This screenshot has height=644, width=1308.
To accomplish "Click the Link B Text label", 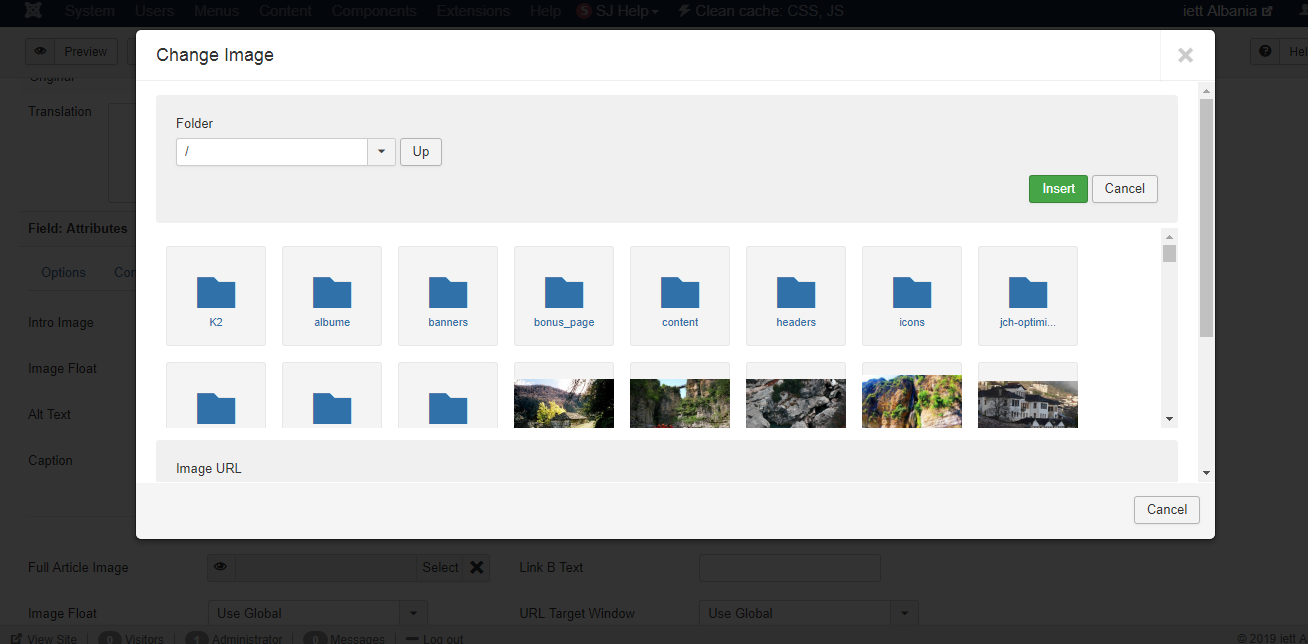I will [551, 567].
